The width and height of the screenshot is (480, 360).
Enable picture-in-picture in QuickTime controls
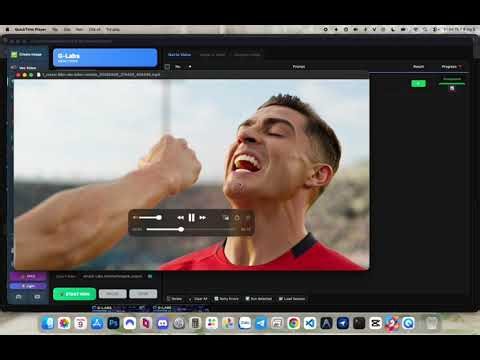(226, 218)
